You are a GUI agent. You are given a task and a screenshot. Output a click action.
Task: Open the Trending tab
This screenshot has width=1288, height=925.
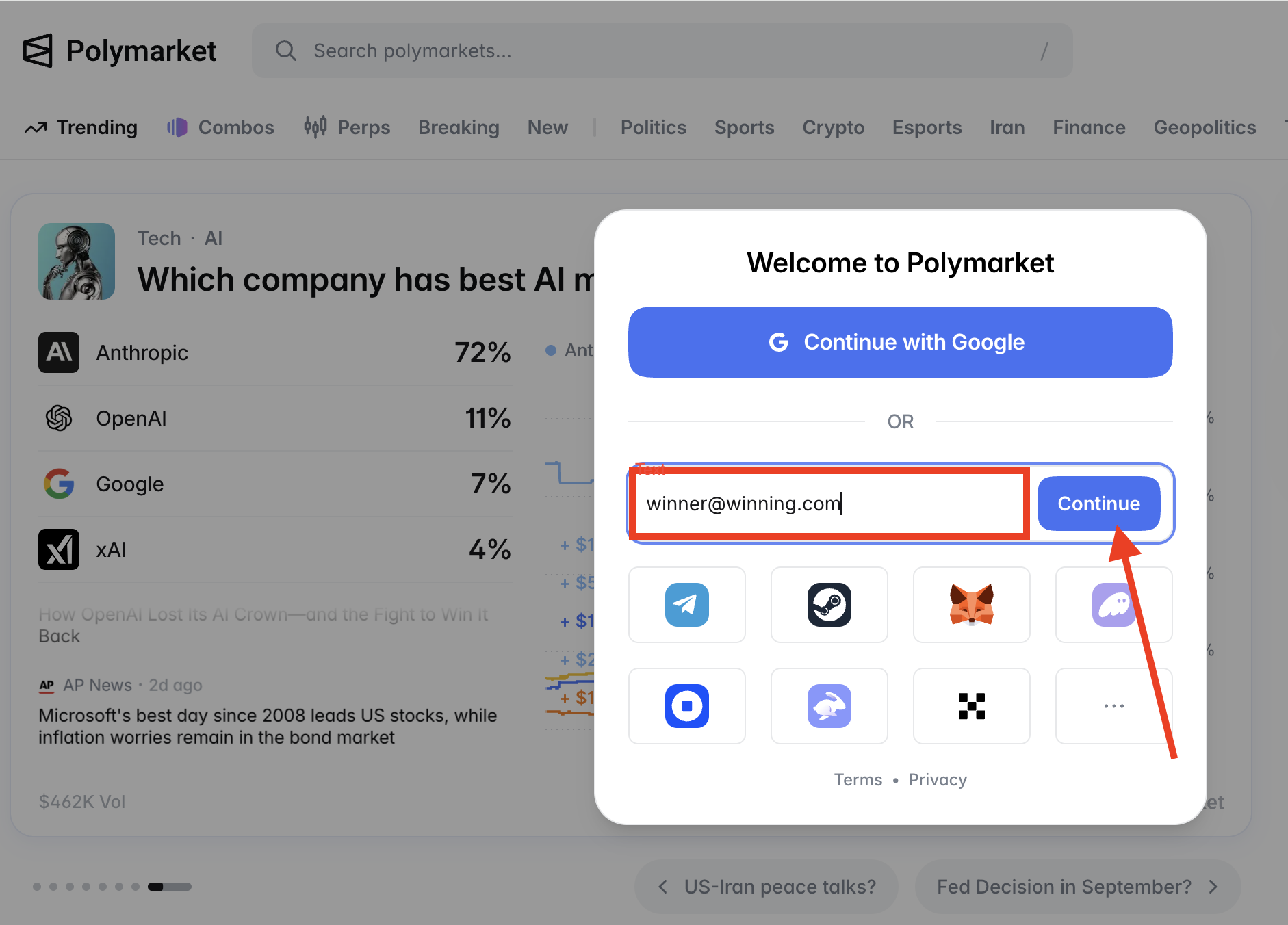pyautogui.click(x=81, y=127)
